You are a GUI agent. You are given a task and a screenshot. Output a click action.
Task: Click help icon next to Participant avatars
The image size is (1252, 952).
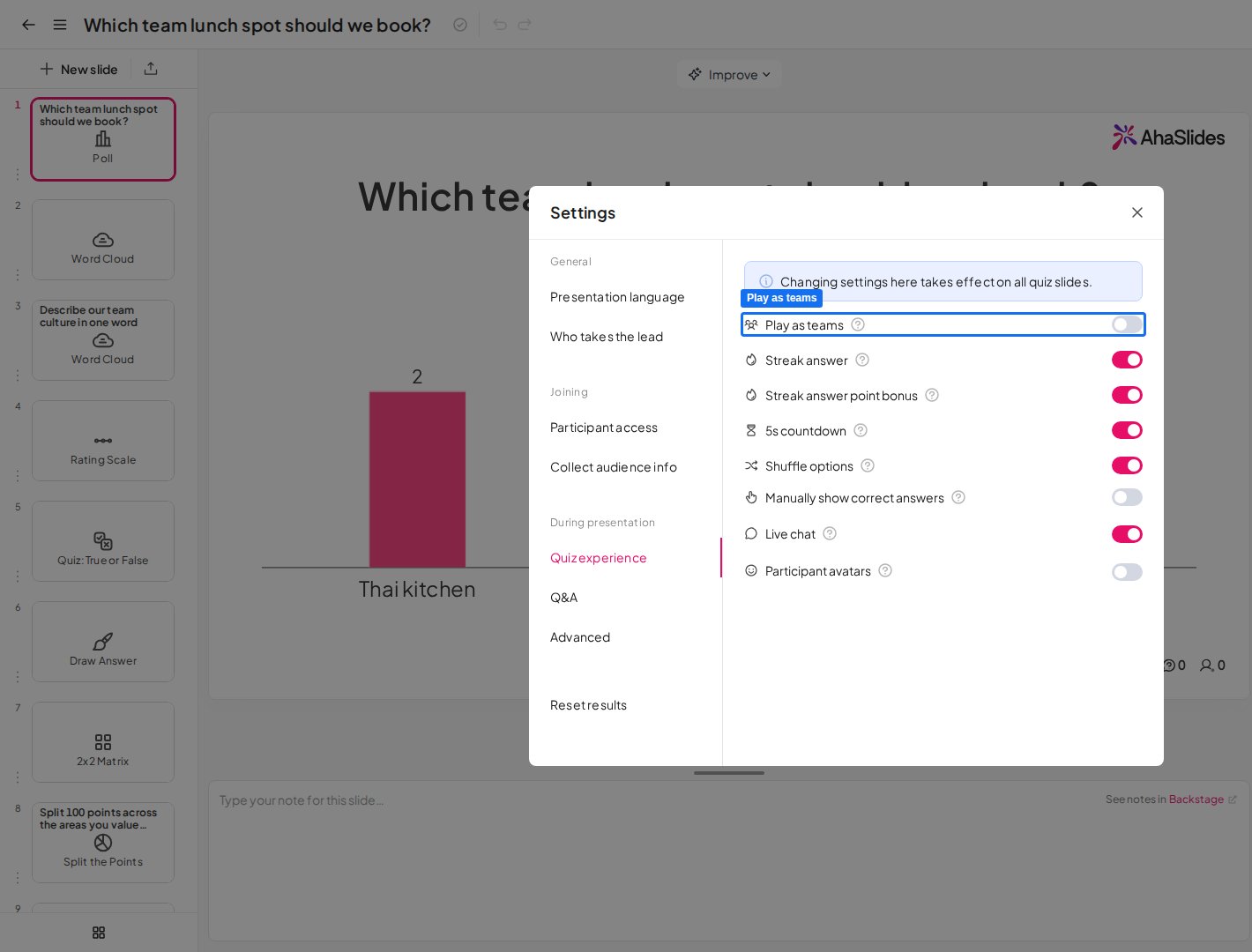pos(885,570)
